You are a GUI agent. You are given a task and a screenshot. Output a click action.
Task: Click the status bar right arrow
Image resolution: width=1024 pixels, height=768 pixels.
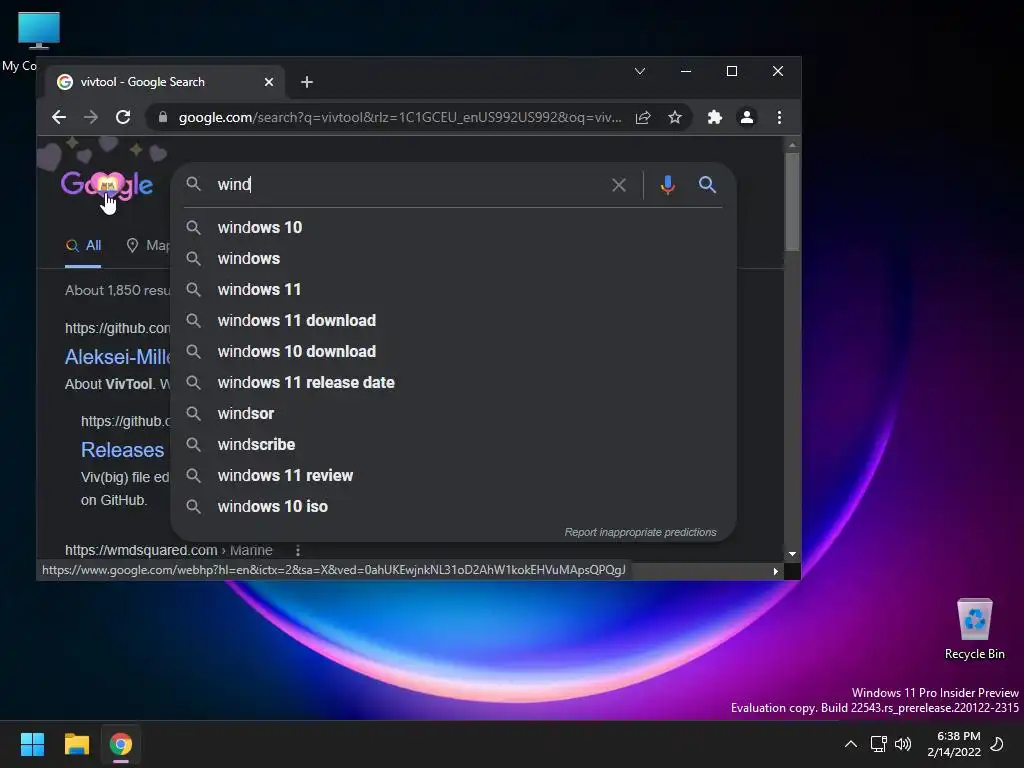click(775, 571)
